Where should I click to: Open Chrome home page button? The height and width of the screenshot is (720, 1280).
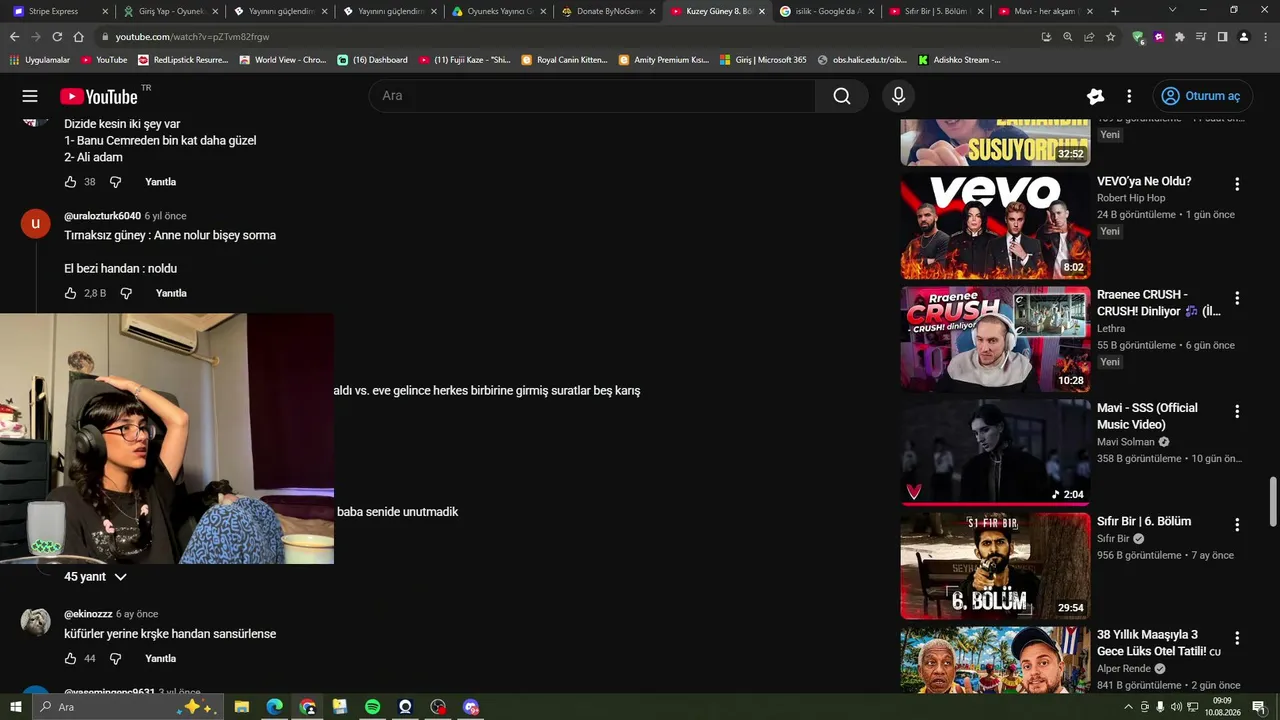pyautogui.click(x=79, y=37)
